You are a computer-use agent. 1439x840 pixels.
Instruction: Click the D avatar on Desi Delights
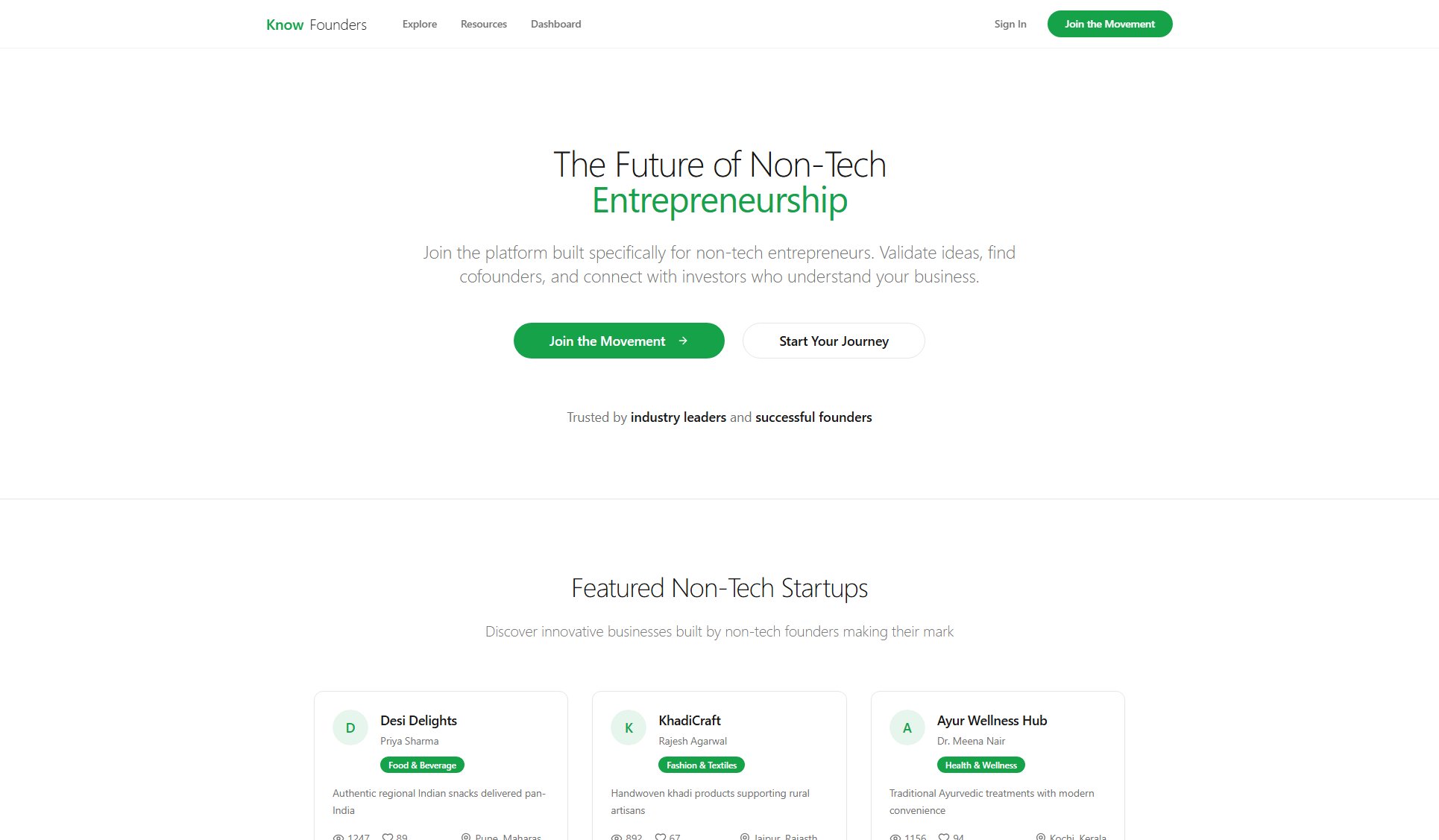point(350,727)
